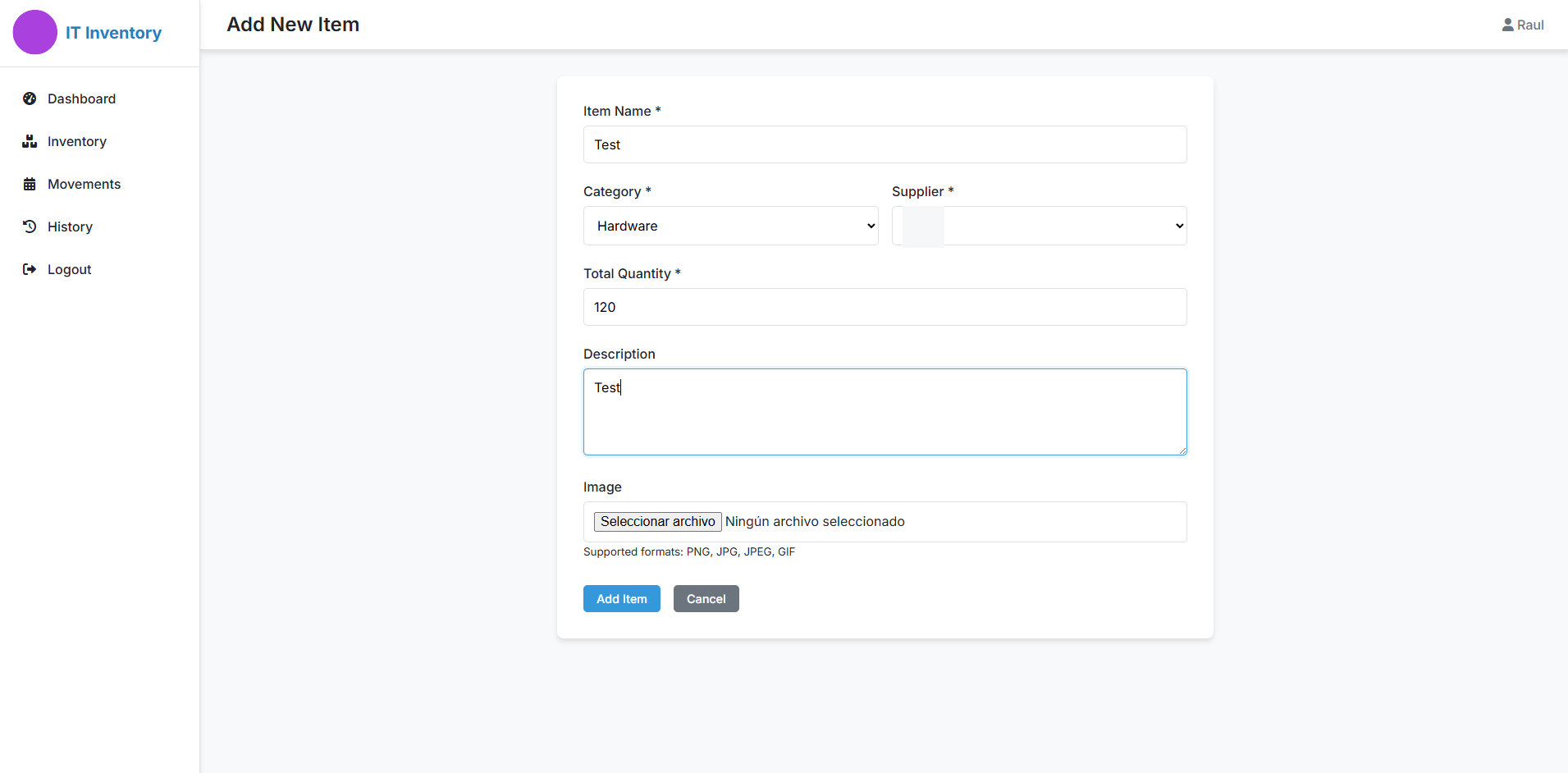Click the Ningún archivo seleccionado text
1568x773 pixels.
coord(815,522)
